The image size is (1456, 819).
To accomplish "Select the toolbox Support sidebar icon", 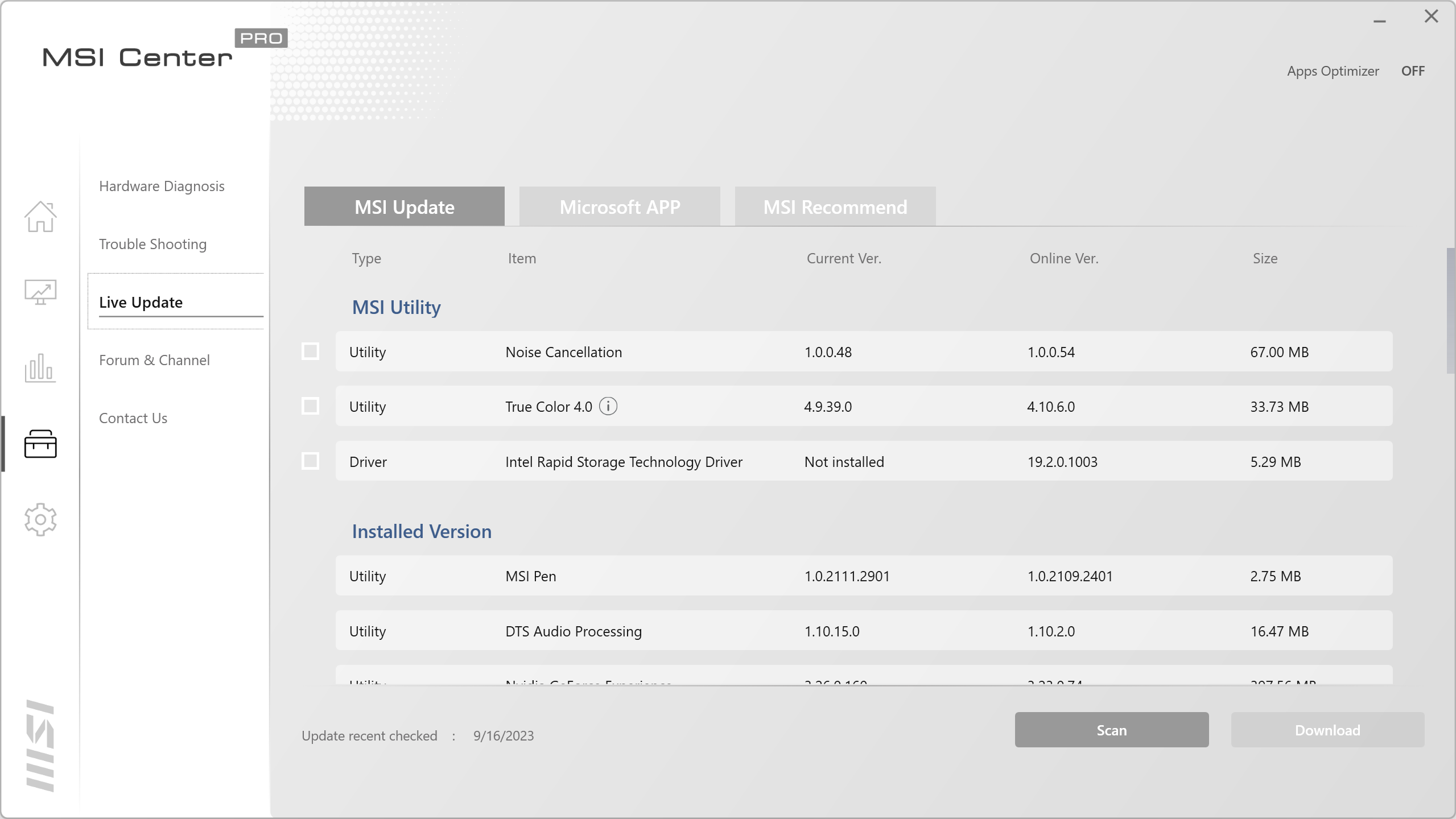I will [40, 444].
